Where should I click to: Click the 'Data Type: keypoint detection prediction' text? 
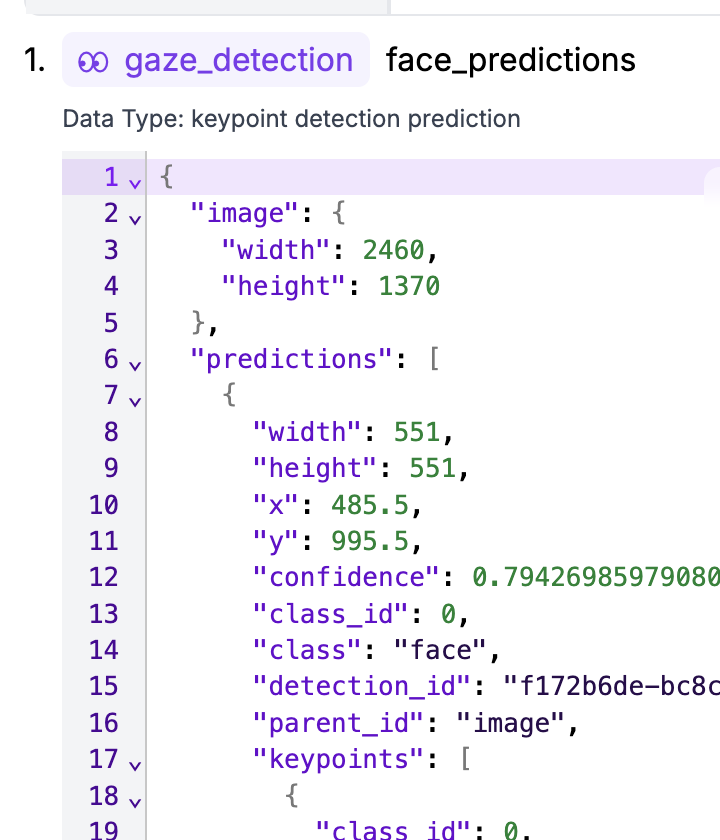click(291, 118)
